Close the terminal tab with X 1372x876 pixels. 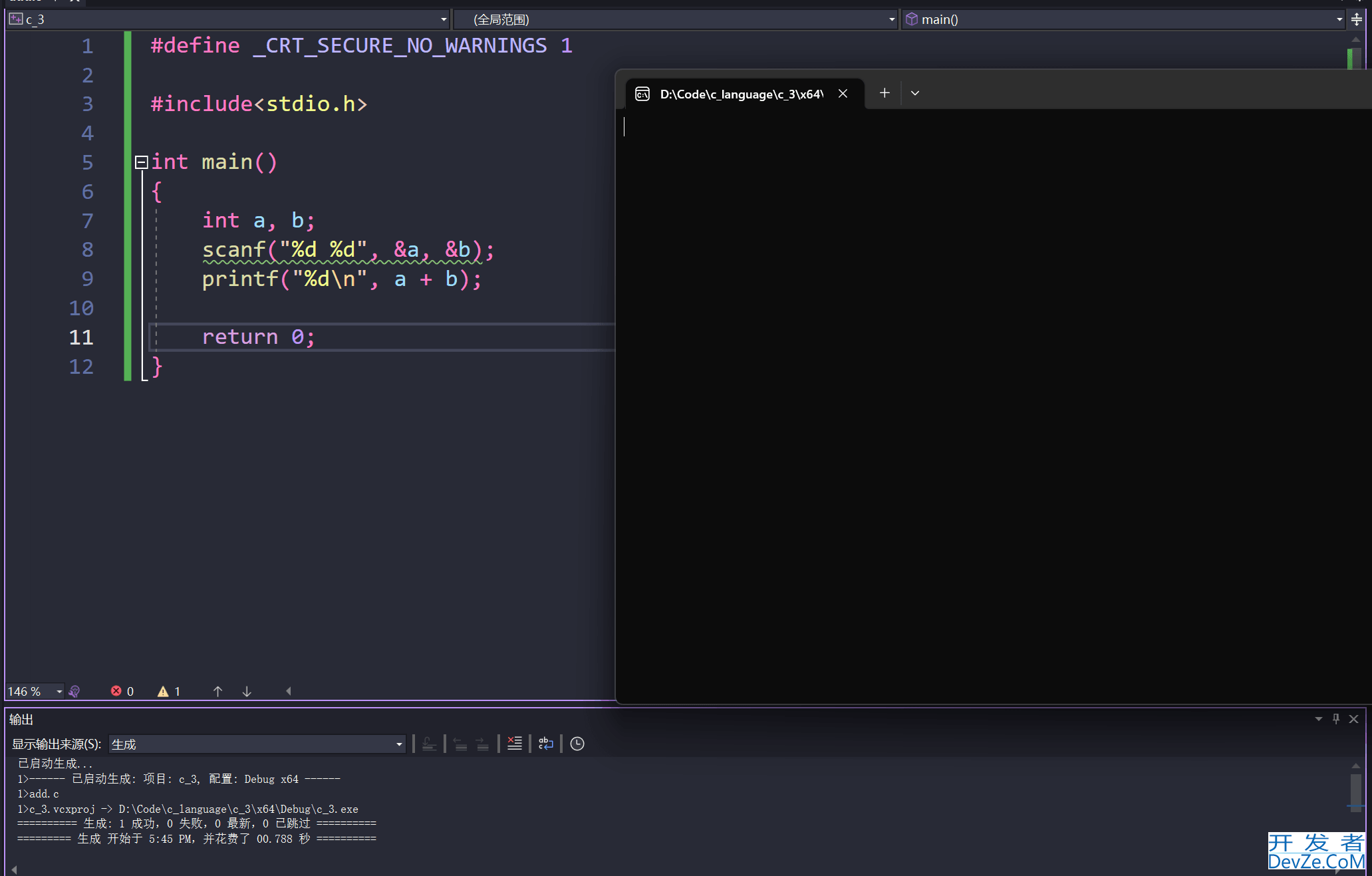point(843,94)
